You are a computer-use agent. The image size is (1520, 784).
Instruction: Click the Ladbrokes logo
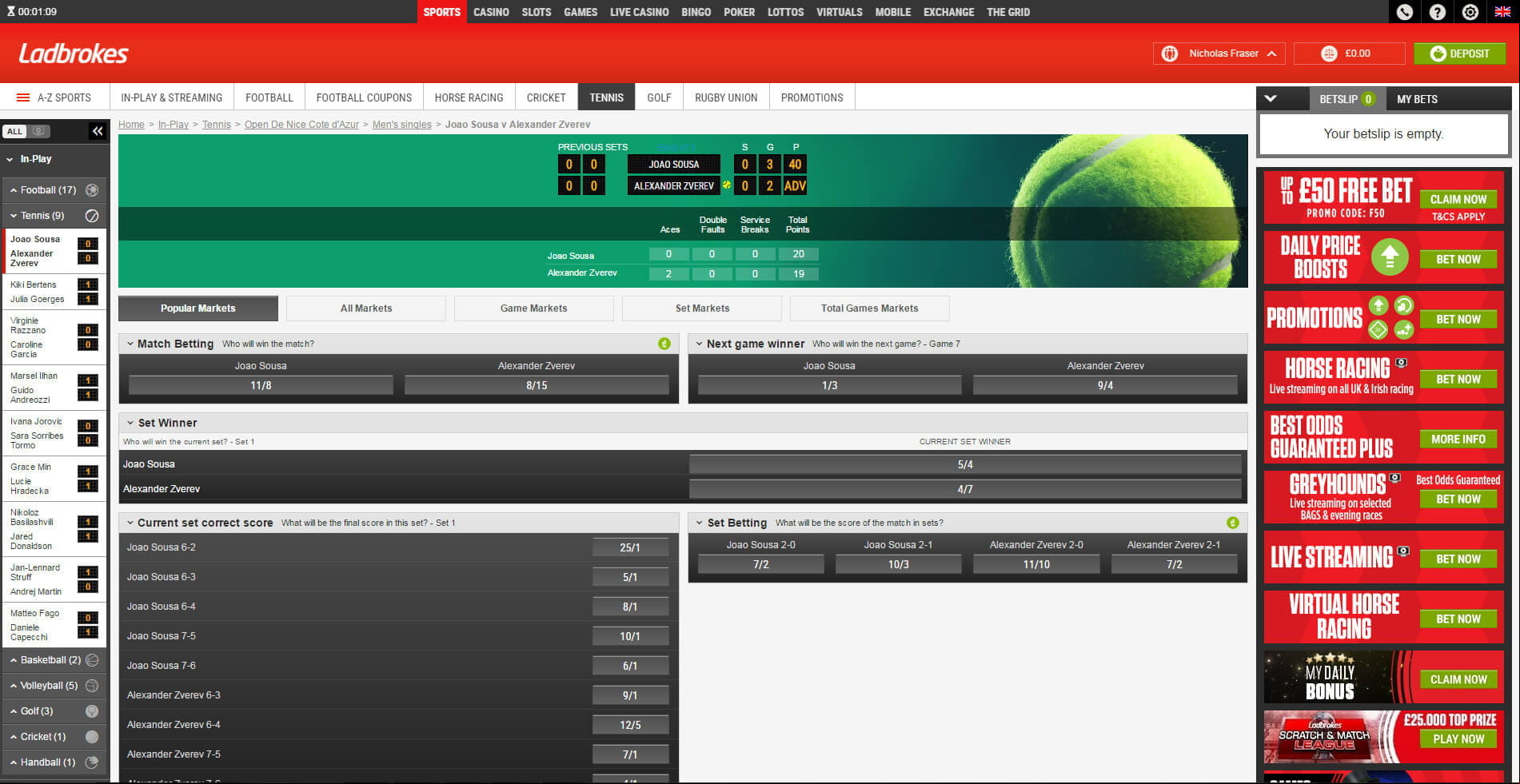74,54
